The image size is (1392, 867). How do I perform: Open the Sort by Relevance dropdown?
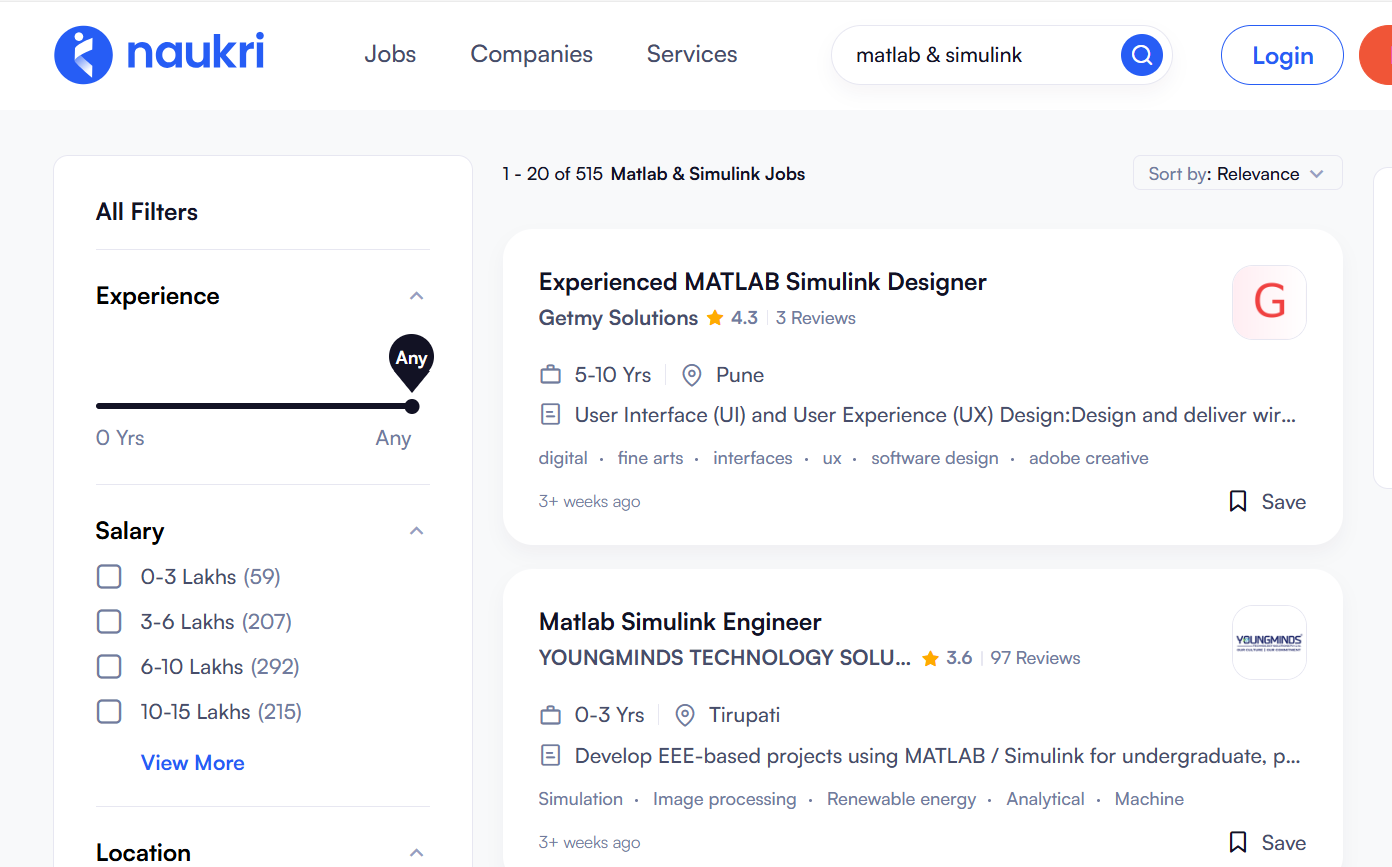coord(1237,174)
